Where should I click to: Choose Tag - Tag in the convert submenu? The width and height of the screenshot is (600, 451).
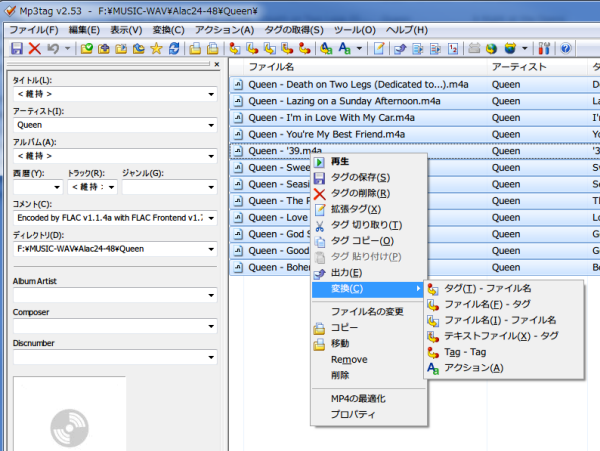click(464, 352)
